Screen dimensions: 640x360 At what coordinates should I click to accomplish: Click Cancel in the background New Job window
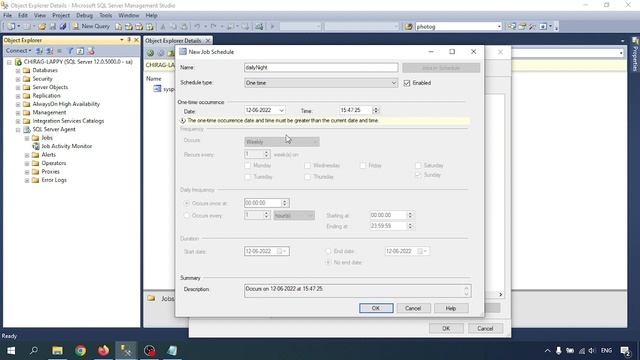pyautogui.click(x=485, y=328)
